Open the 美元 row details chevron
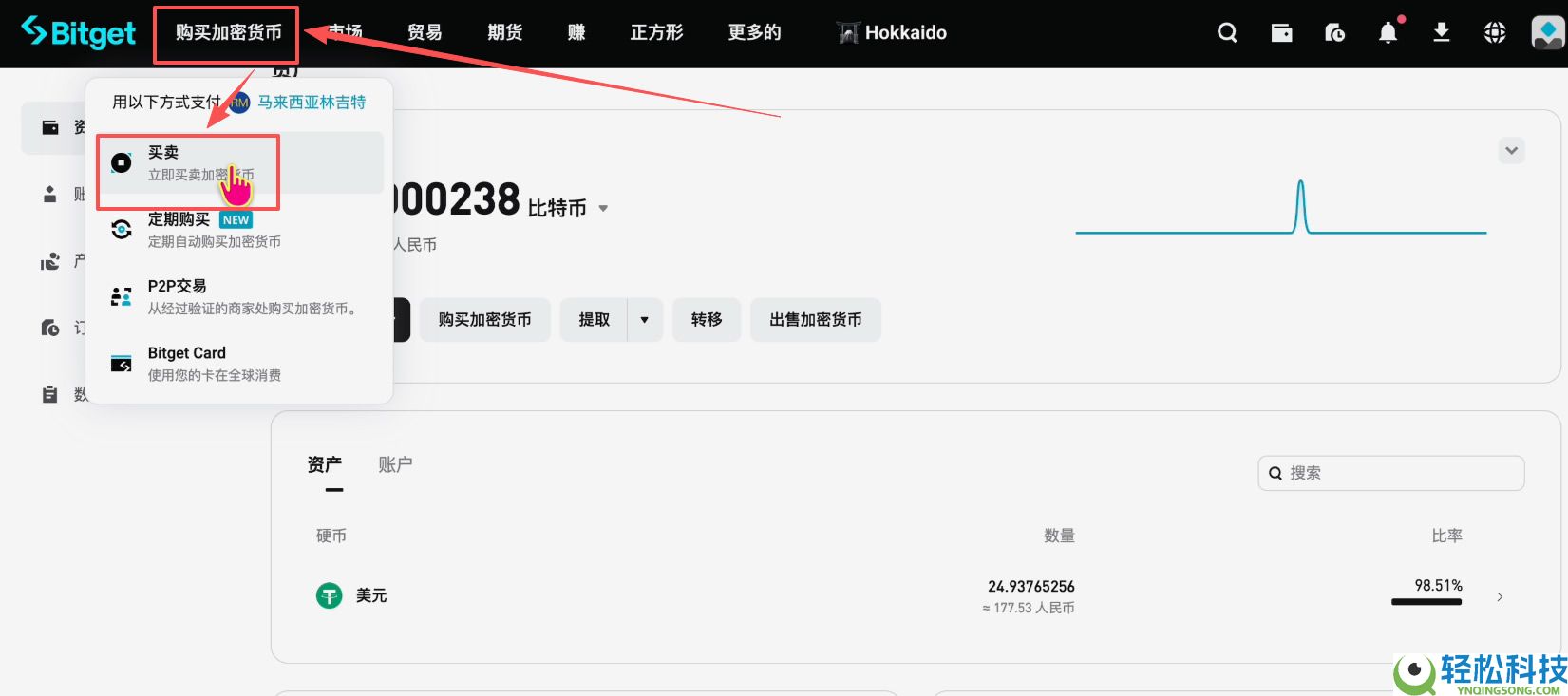Screen dimensions: 1568x696 point(1500,597)
